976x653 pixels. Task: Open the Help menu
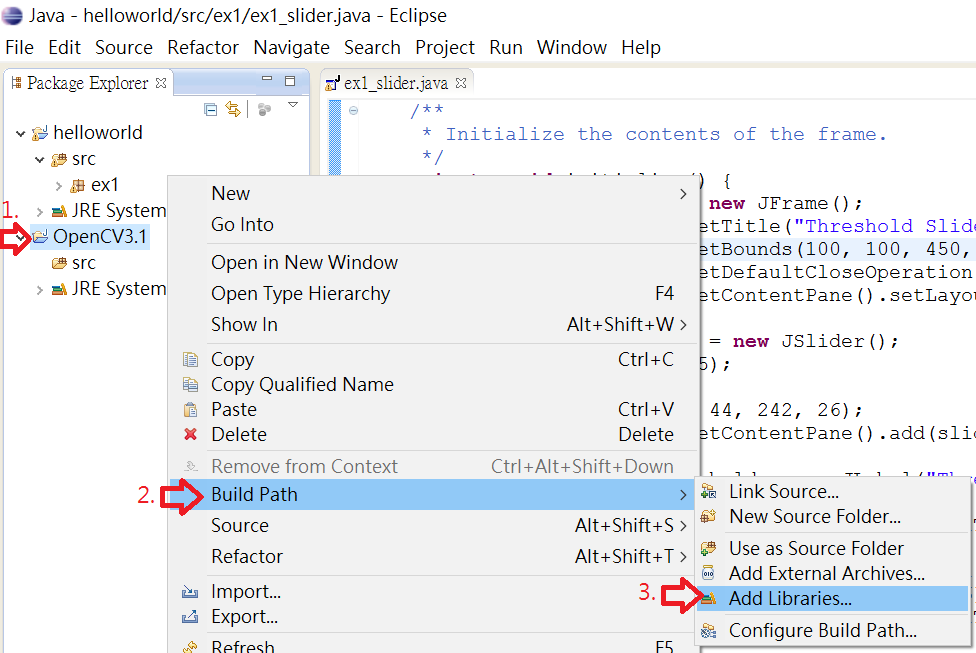coord(640,47)
